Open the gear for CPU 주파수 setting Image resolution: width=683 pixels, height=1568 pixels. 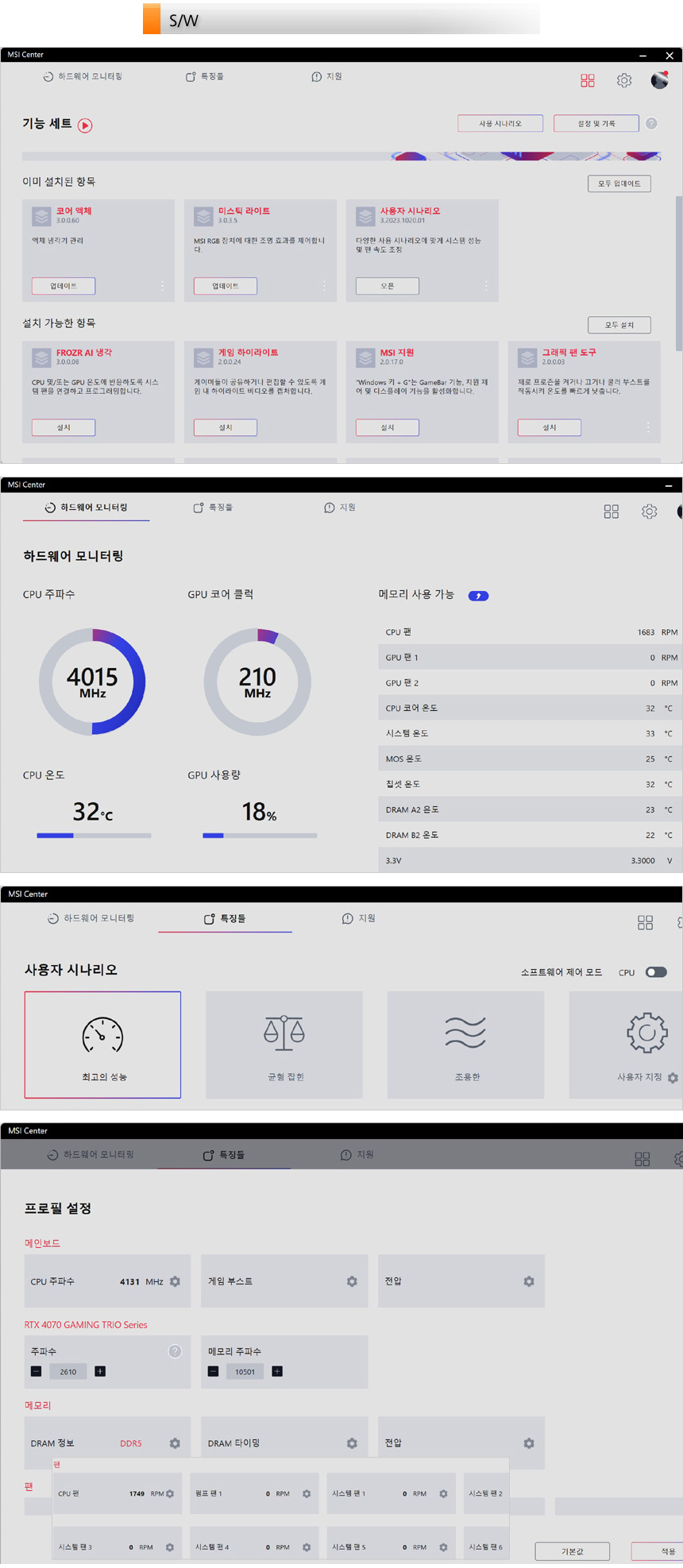tap(175, 1281)
